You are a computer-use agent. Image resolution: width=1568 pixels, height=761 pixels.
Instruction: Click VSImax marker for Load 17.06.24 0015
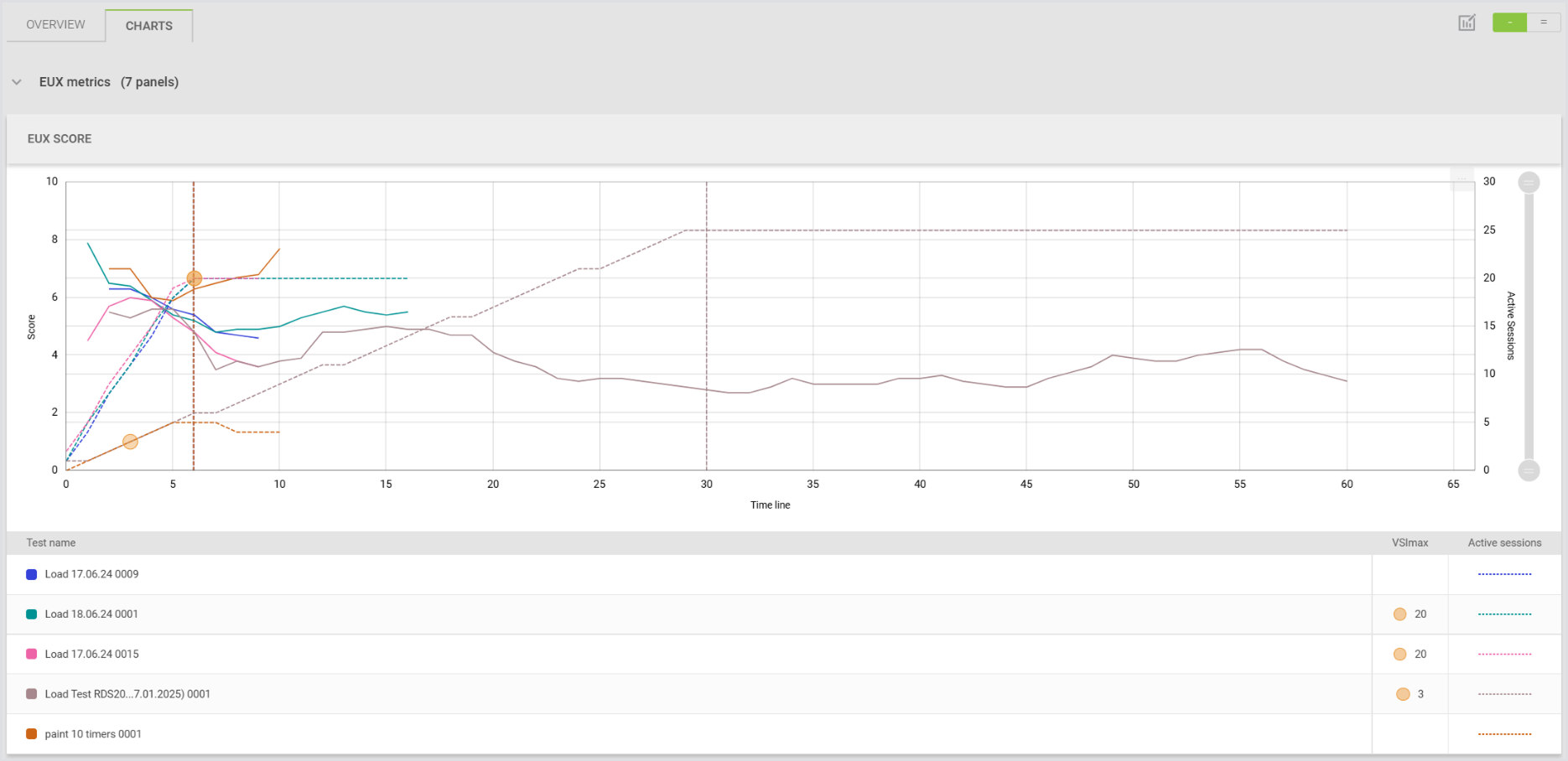point(1399,655)
